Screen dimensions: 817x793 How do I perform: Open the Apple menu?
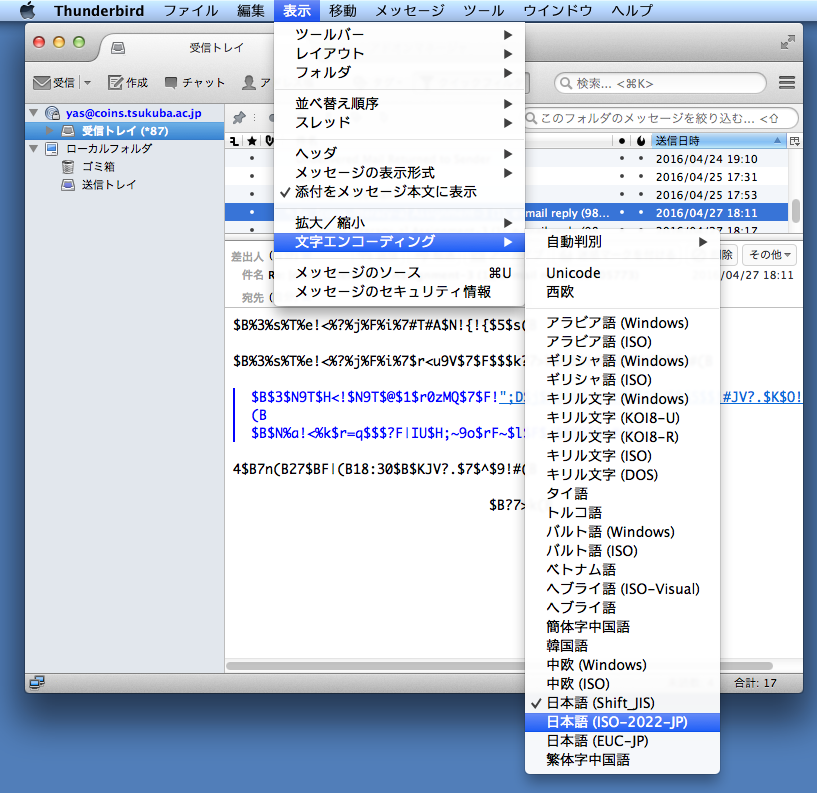coord(27,10)
